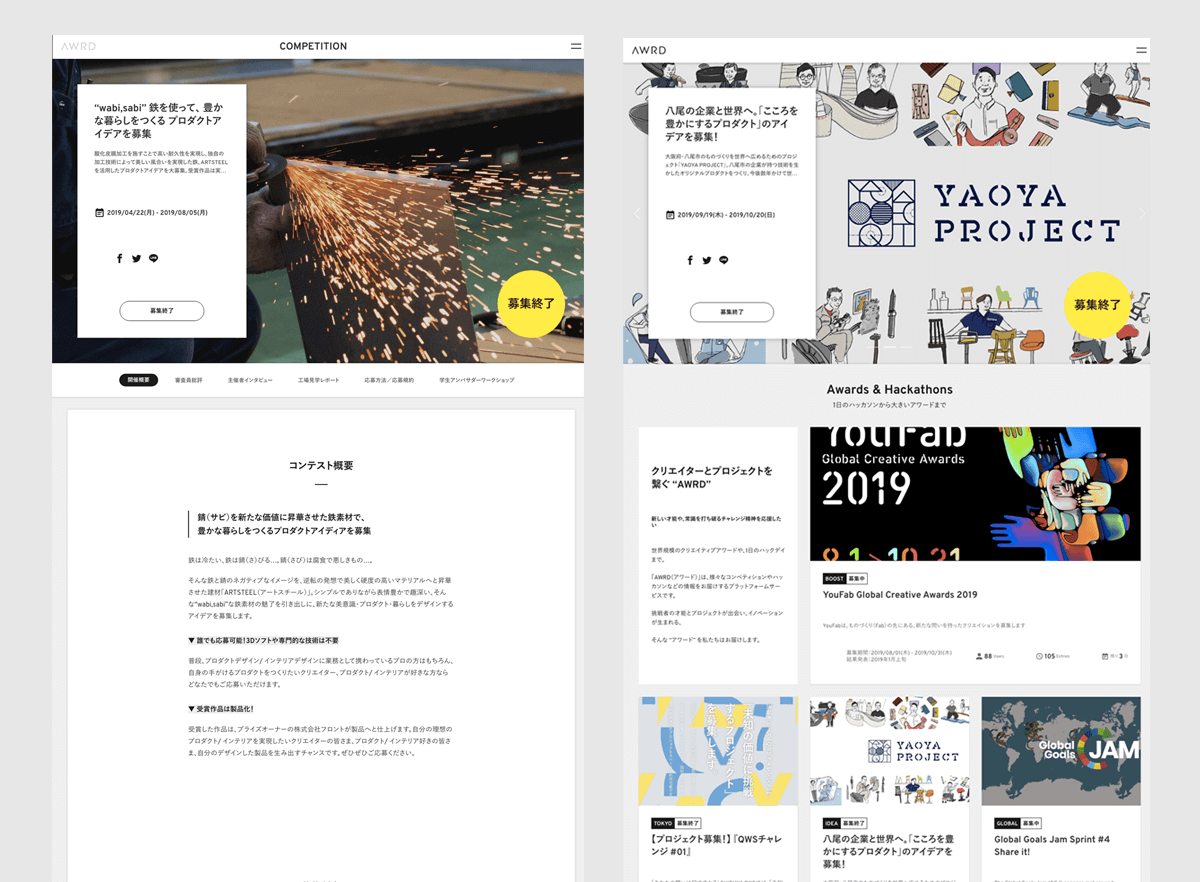Share the wabi,sabi contest via LINE

point(153,258)
